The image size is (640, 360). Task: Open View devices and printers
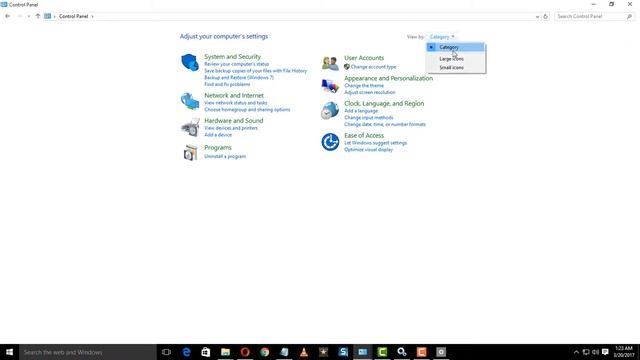(x=231, y=128)
